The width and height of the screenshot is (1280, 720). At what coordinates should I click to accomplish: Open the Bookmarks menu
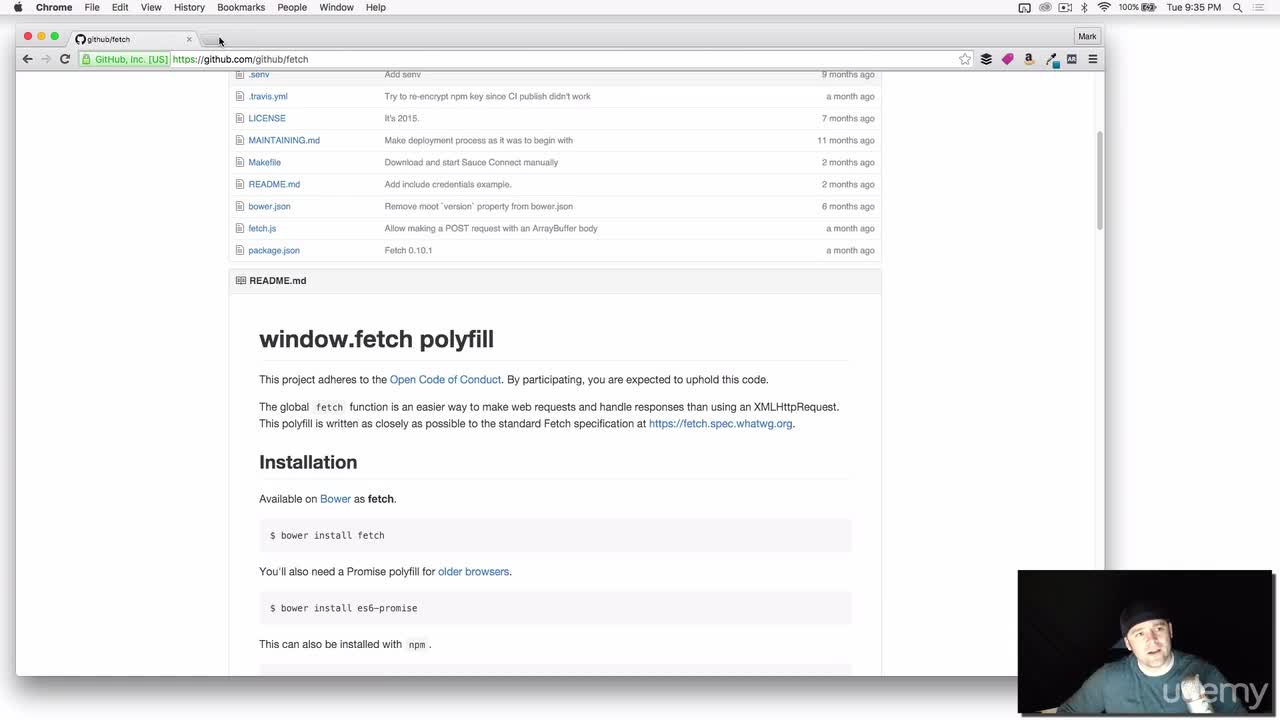(241, 7)
